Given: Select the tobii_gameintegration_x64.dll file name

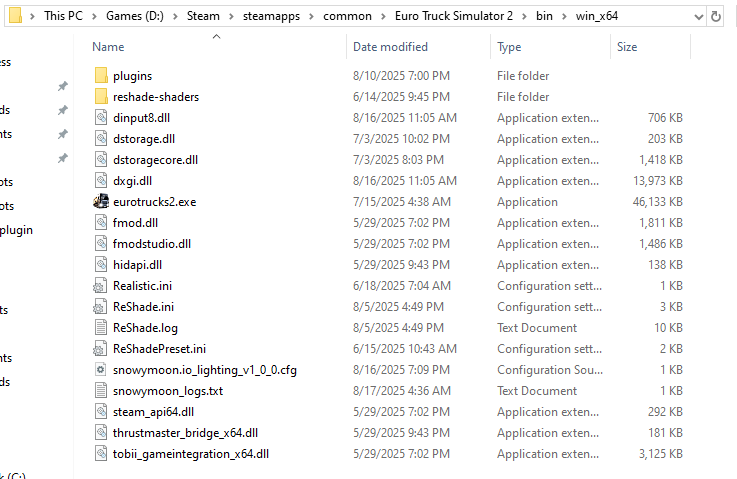Looking at the screenshot, I should 191,454.
